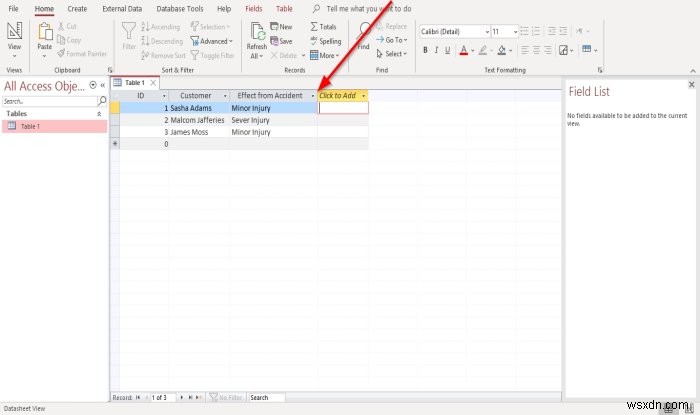The width and height of the screenshot is (700, 415).
Task: Switch to the Create tab
Action: pos(77,8)
